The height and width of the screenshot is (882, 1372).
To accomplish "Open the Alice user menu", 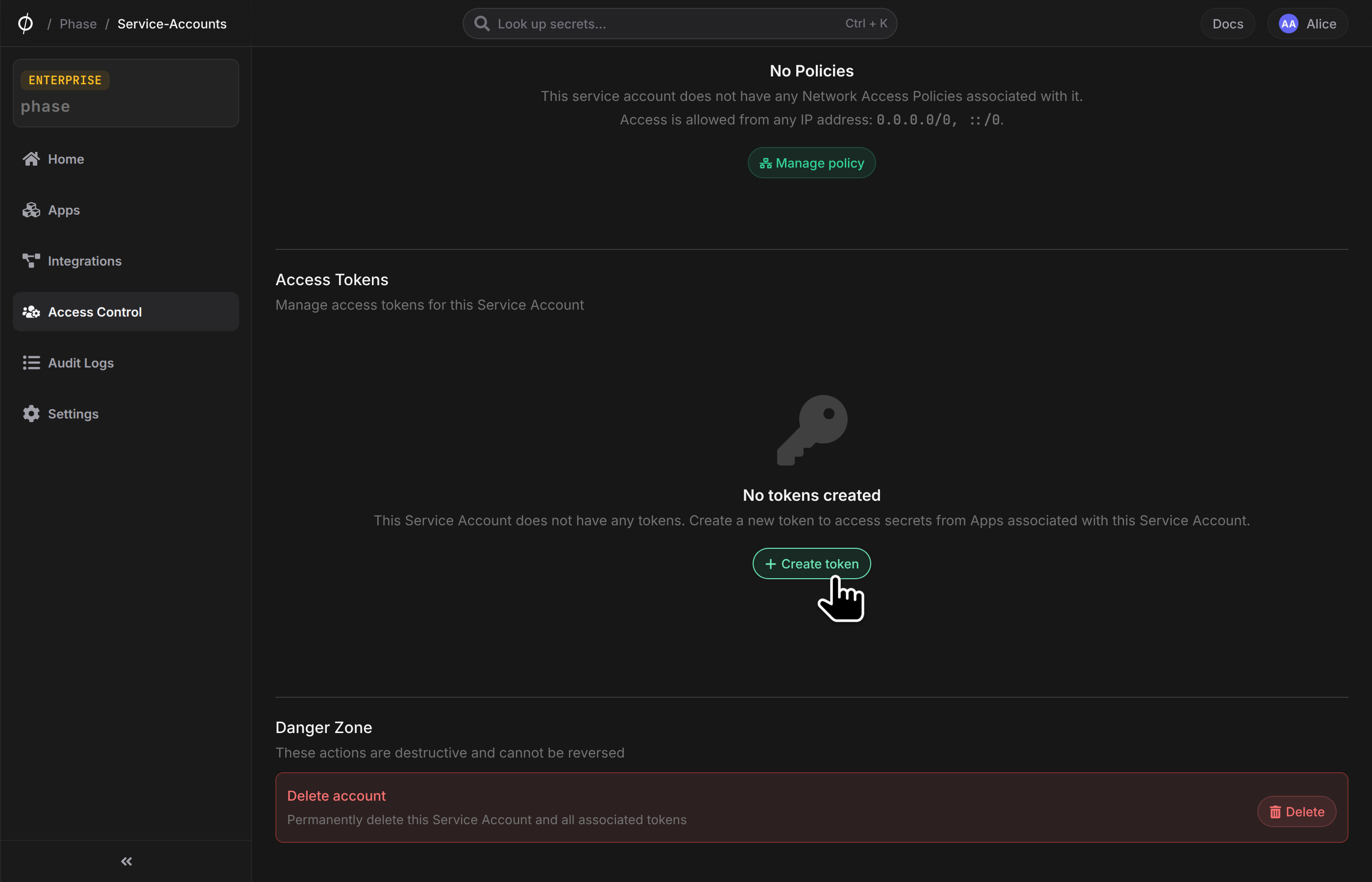I will coord(1307,24).
